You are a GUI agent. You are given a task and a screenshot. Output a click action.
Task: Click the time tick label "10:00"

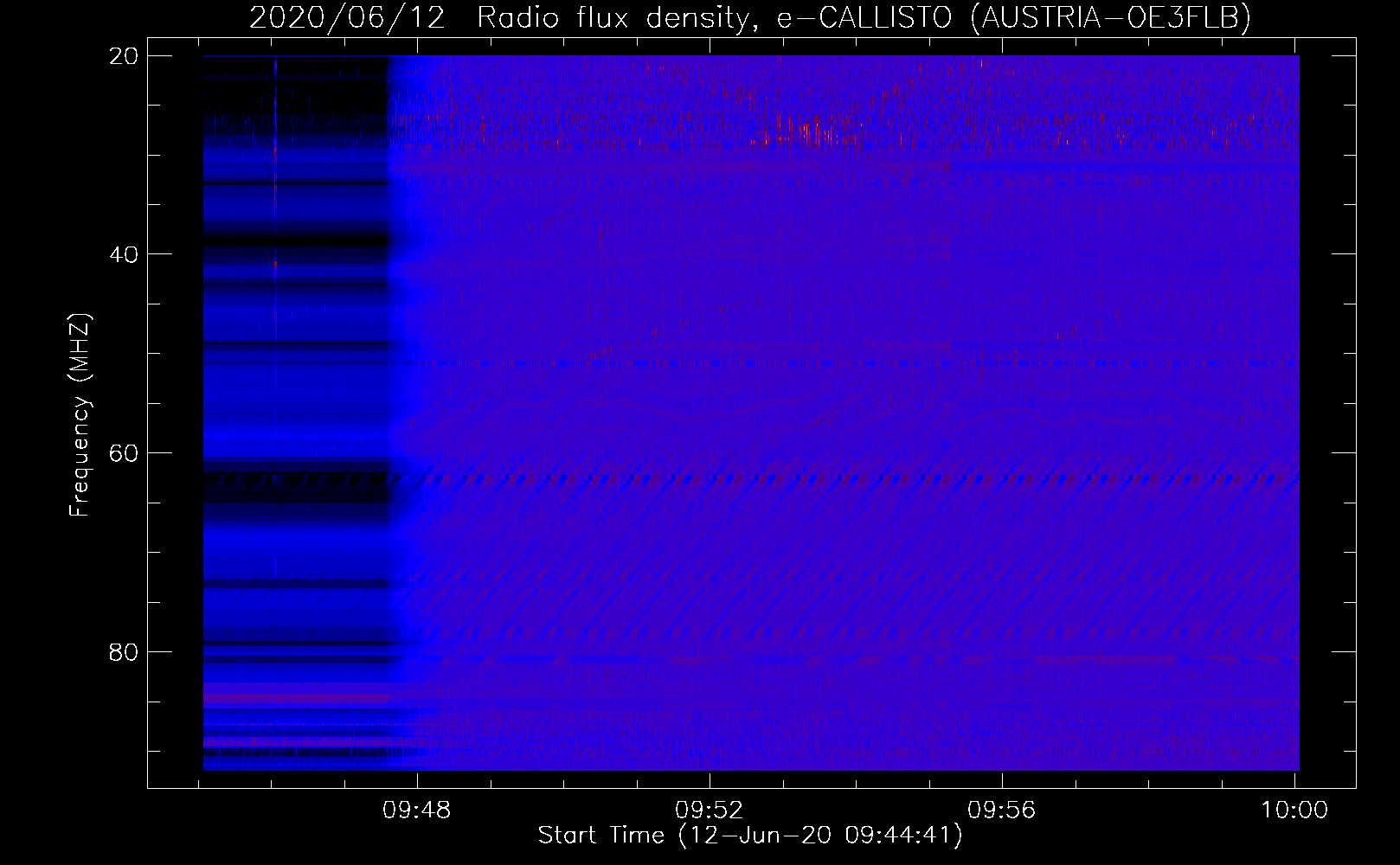[1294, 811]
